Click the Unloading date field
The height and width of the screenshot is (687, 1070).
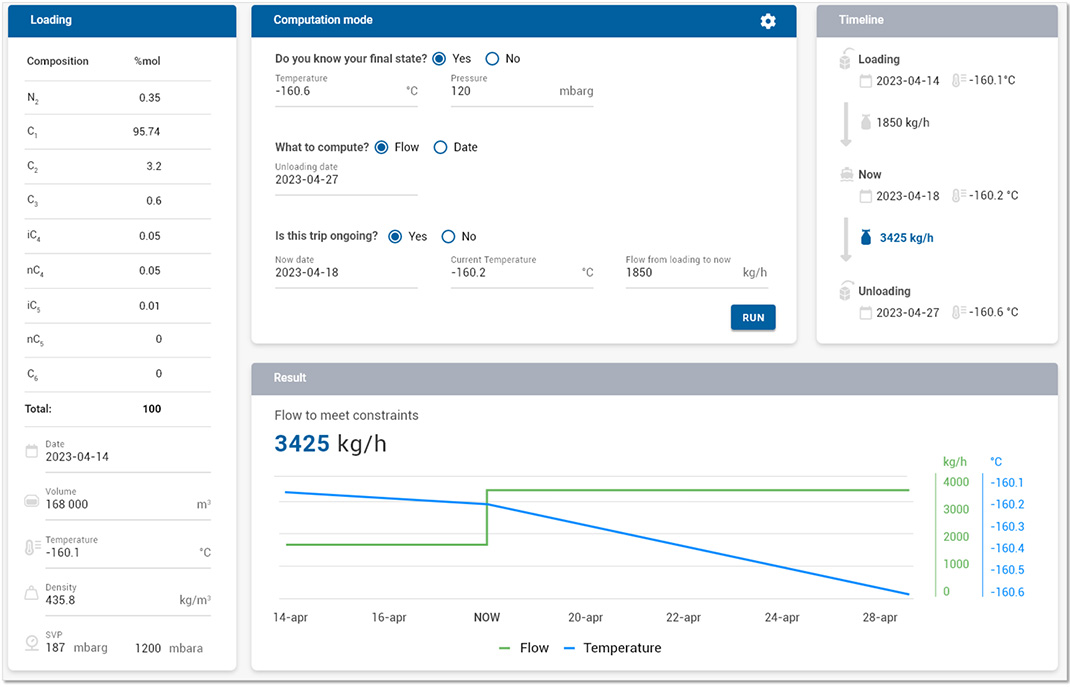coord(345,180)
